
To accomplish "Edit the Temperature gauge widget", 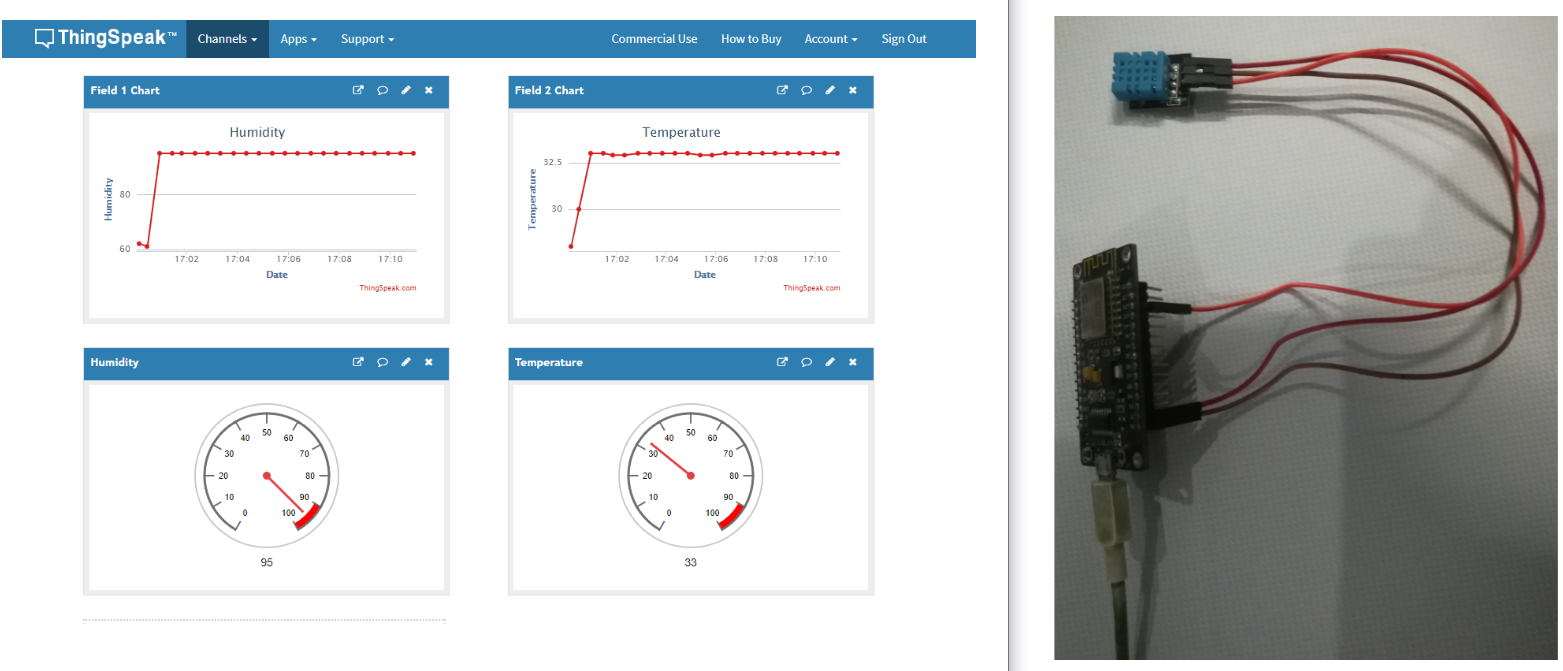I will click(x=830, y=362).
